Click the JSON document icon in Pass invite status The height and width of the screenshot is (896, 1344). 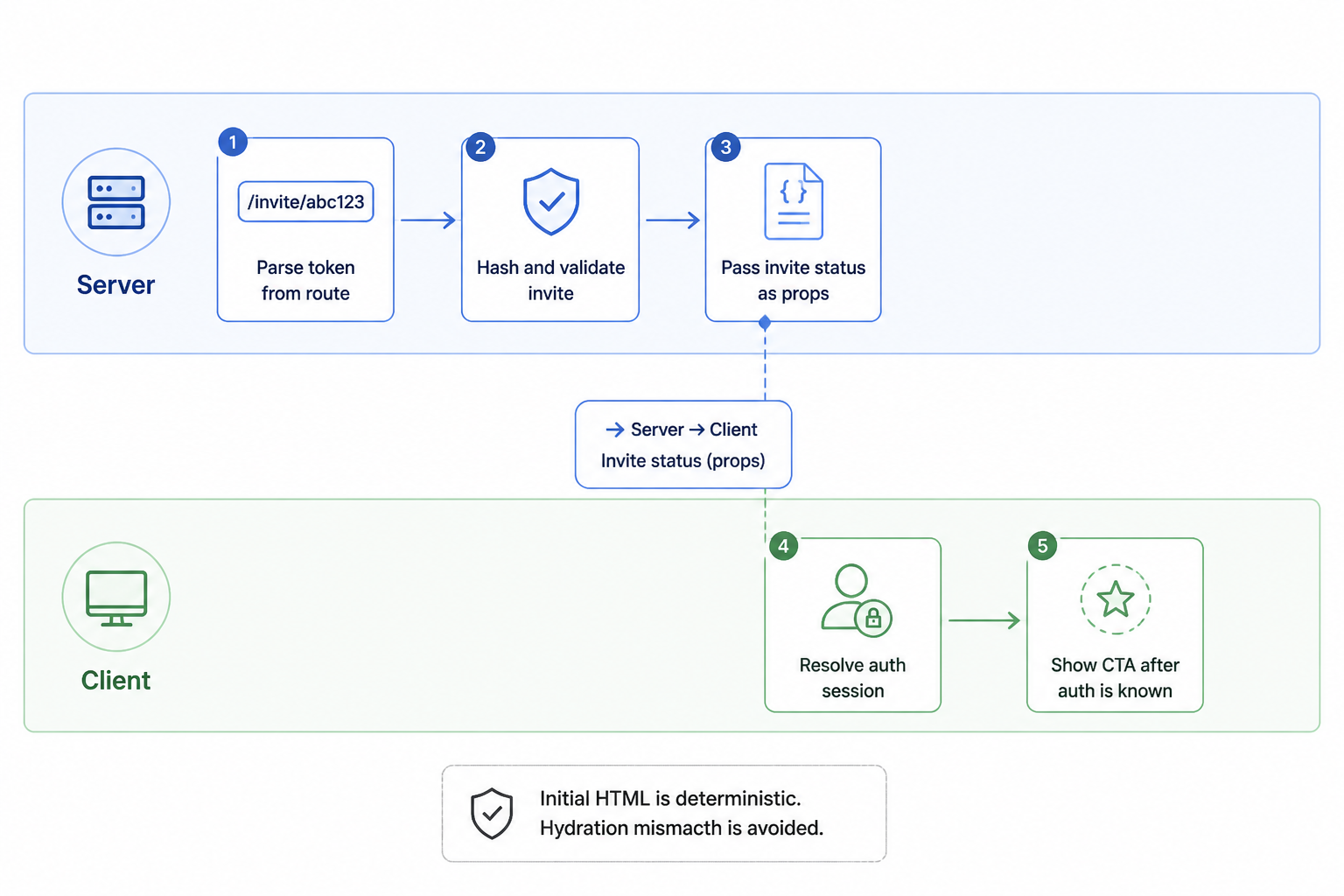pos(794,201)
